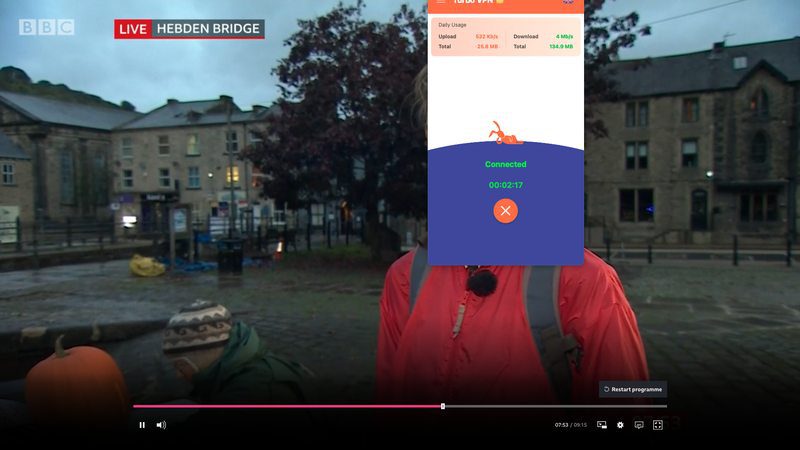Open picture-in-picture mode icon
The width and height of the screenshot is (800, 450).
602,425
